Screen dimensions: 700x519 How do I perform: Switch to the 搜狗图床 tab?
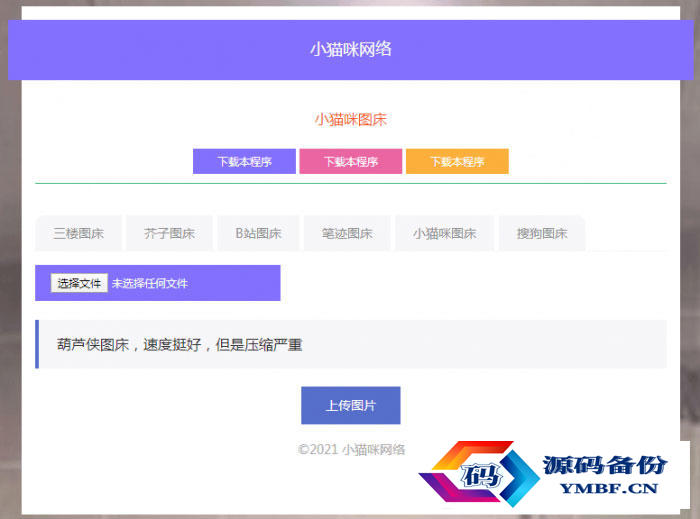point(542,233)
